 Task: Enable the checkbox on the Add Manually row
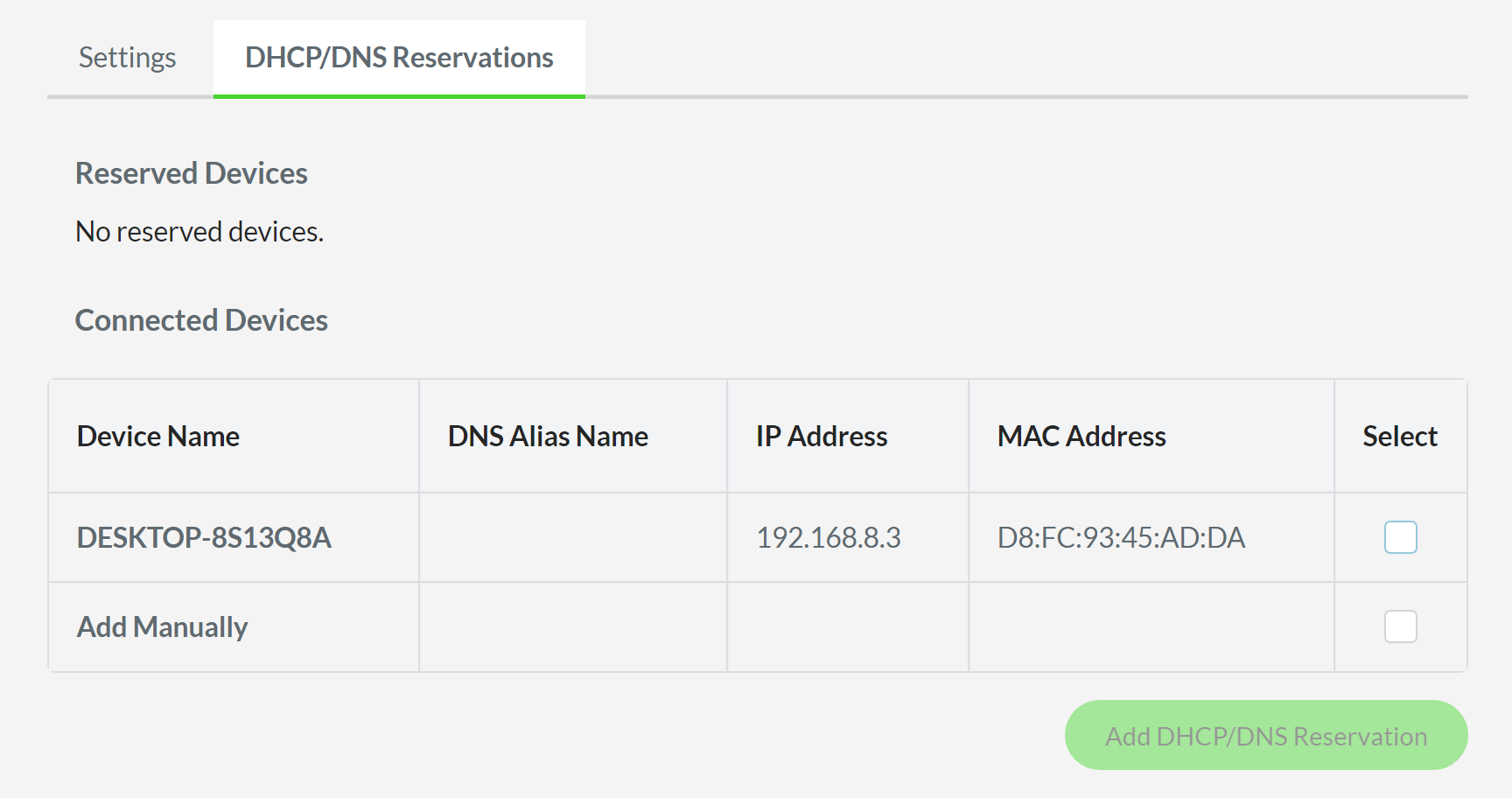[x=1400, y=626]
